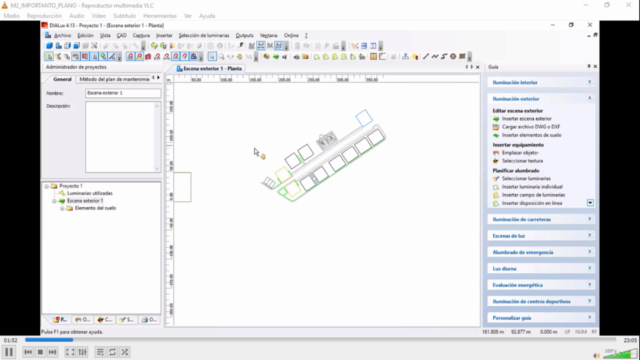
Task: Click Insertar campo de luminarias link
Action: (x=533, y=195)
